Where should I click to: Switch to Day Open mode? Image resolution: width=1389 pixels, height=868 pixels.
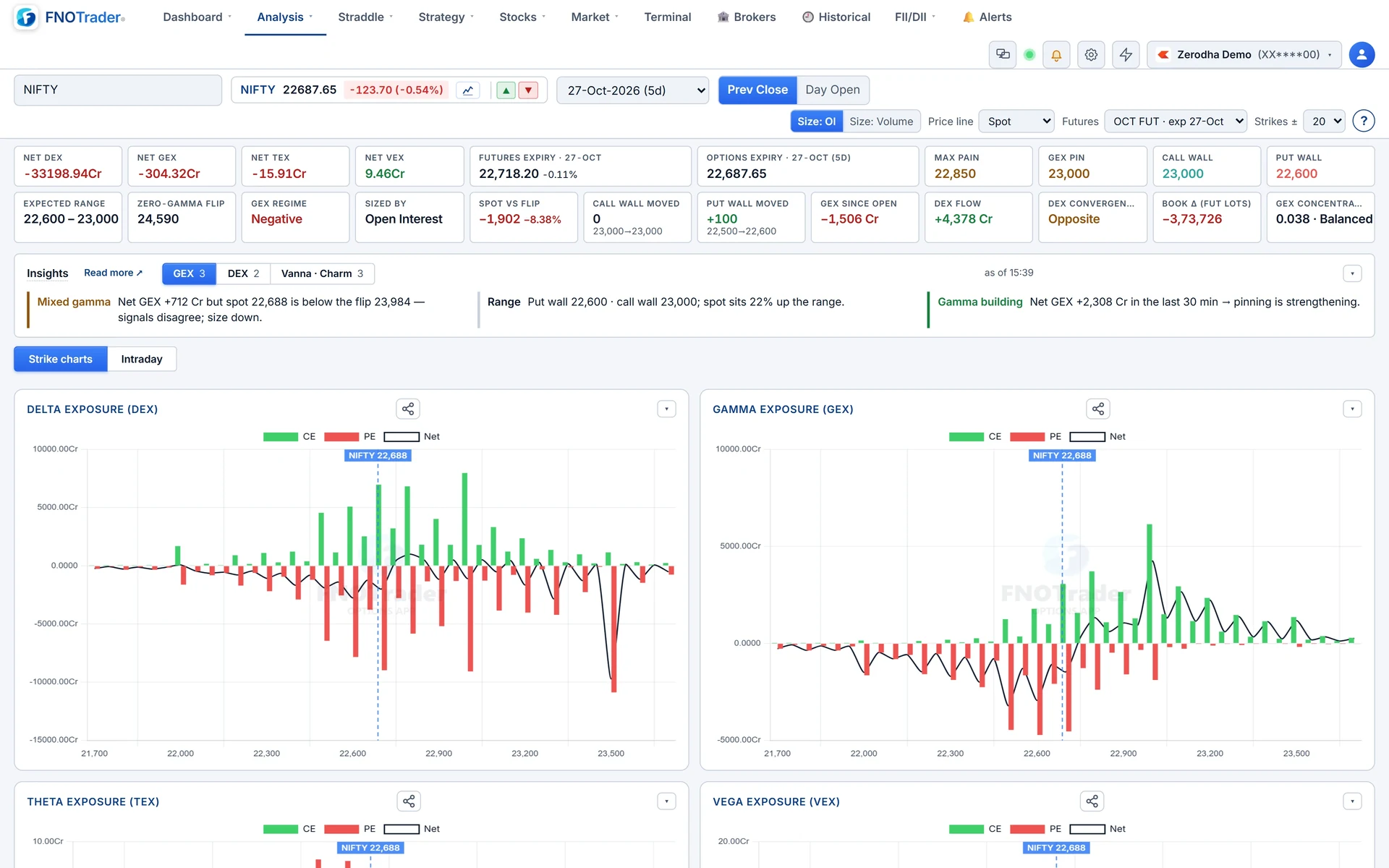coord(833,90)
